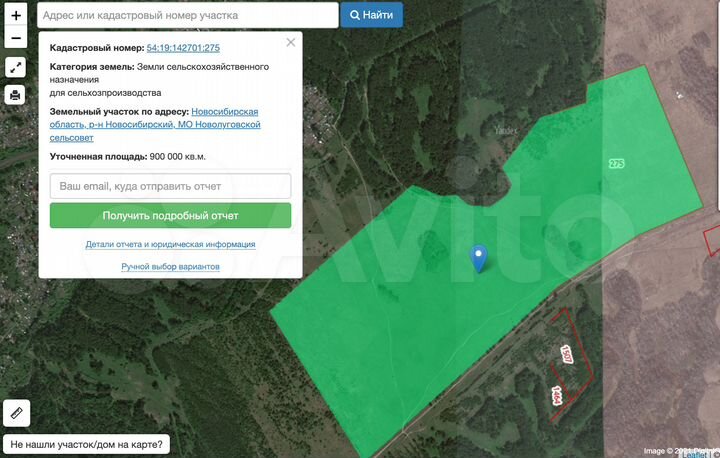Click the email input for the report

(x=170, y=186)
